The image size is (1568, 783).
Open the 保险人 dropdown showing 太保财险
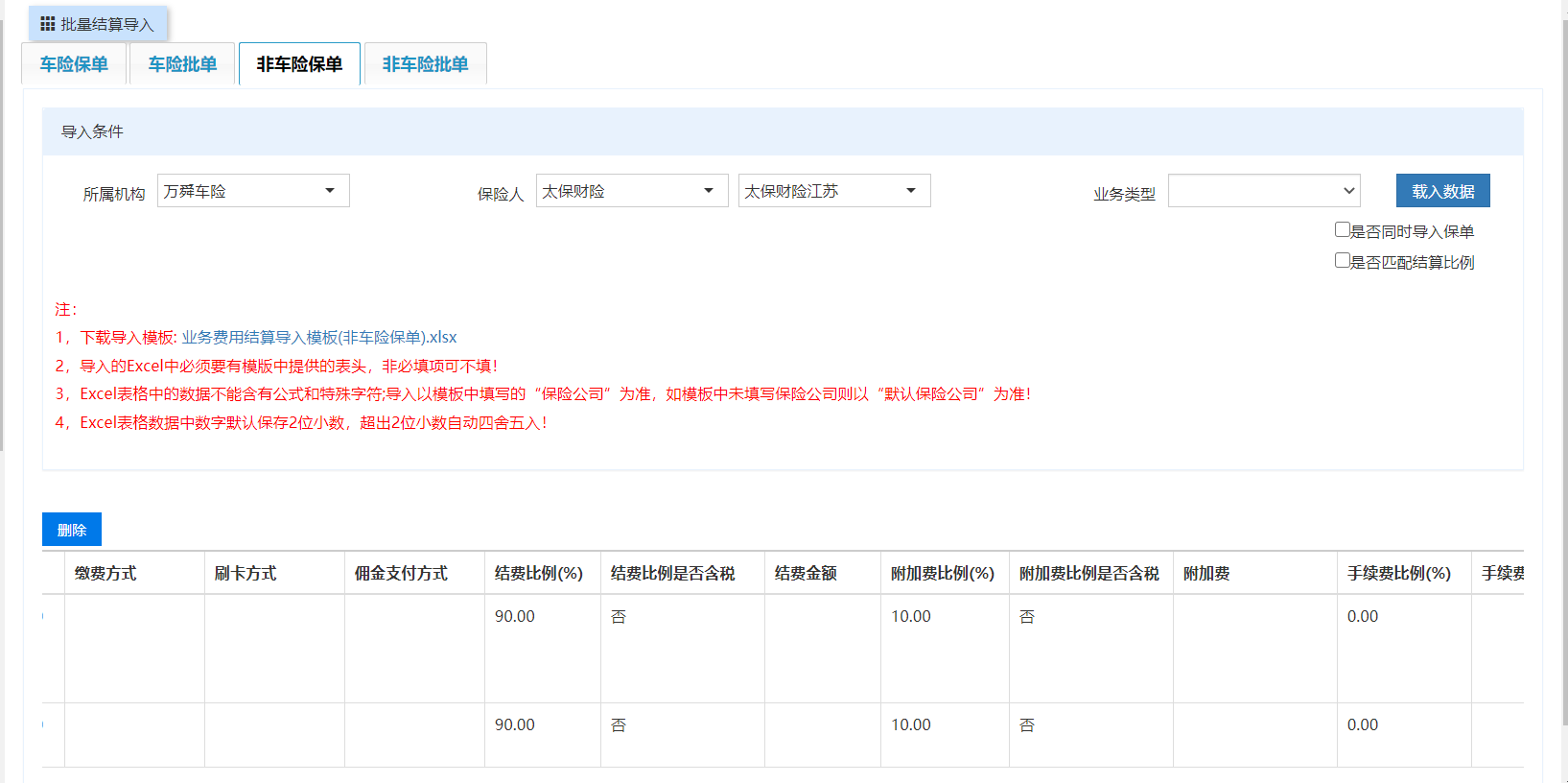631,191
